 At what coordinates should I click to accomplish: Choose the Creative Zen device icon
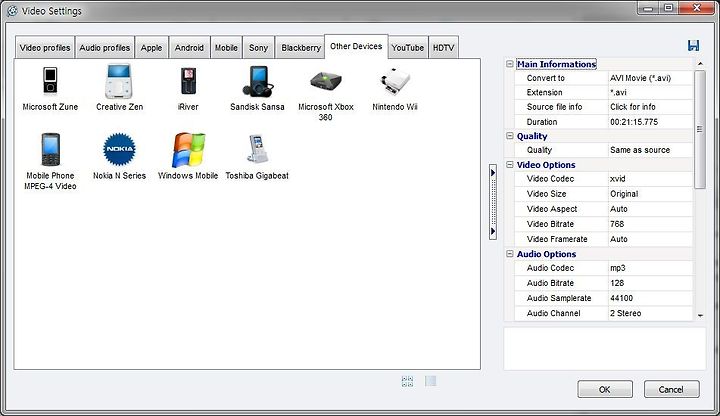tap(119, 82)
